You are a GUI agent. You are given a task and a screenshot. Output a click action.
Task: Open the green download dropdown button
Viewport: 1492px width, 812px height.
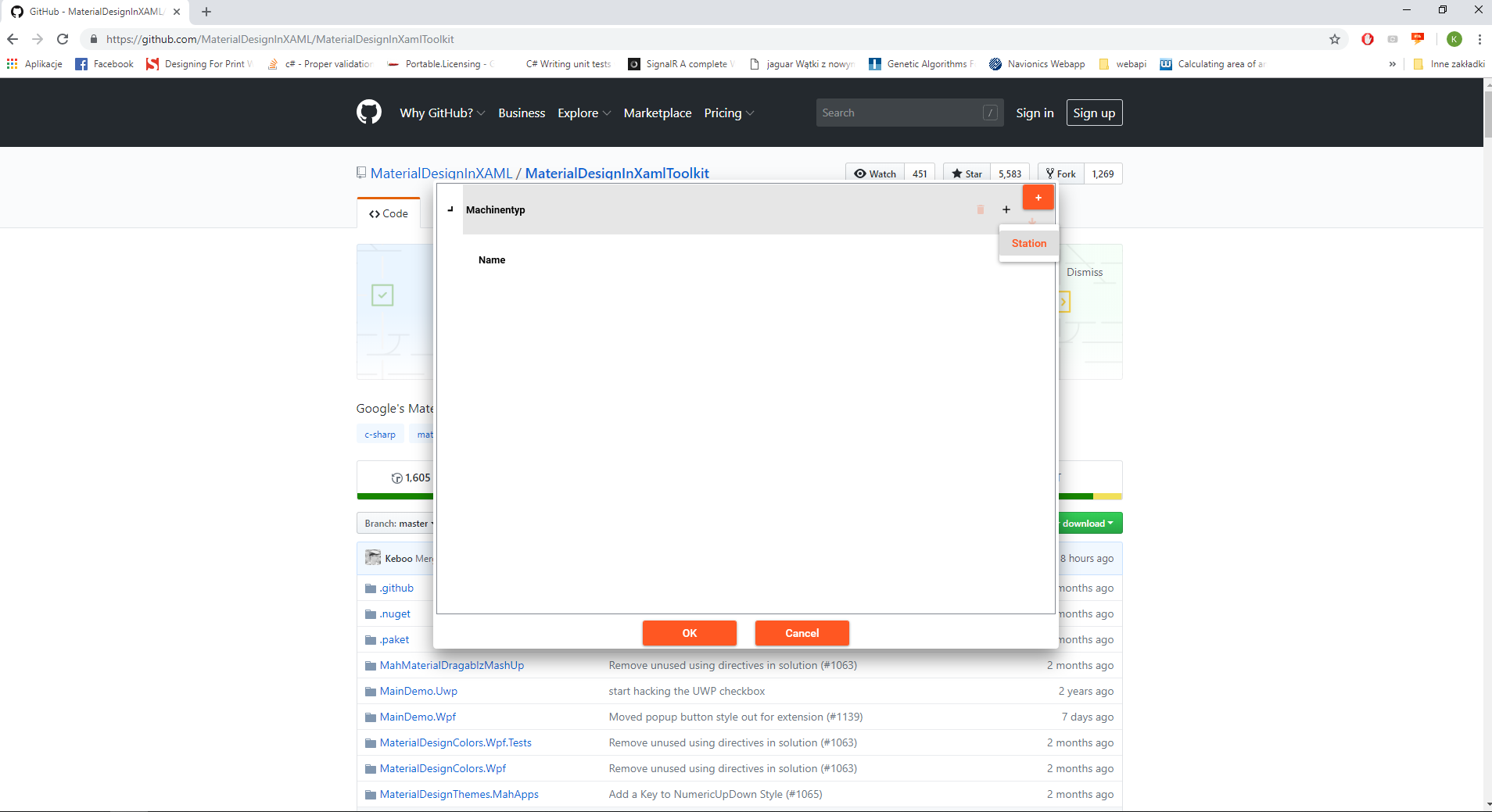point(1089,523)
